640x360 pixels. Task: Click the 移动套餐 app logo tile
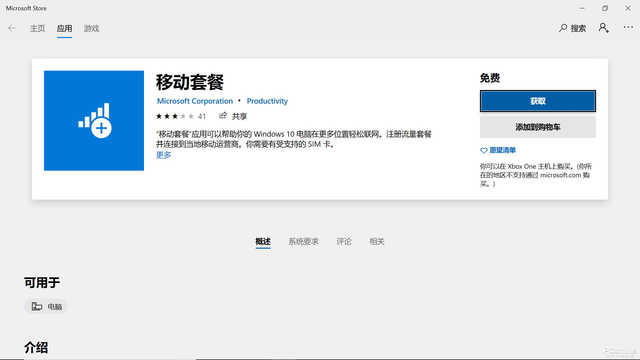click(x=94, y=120)
